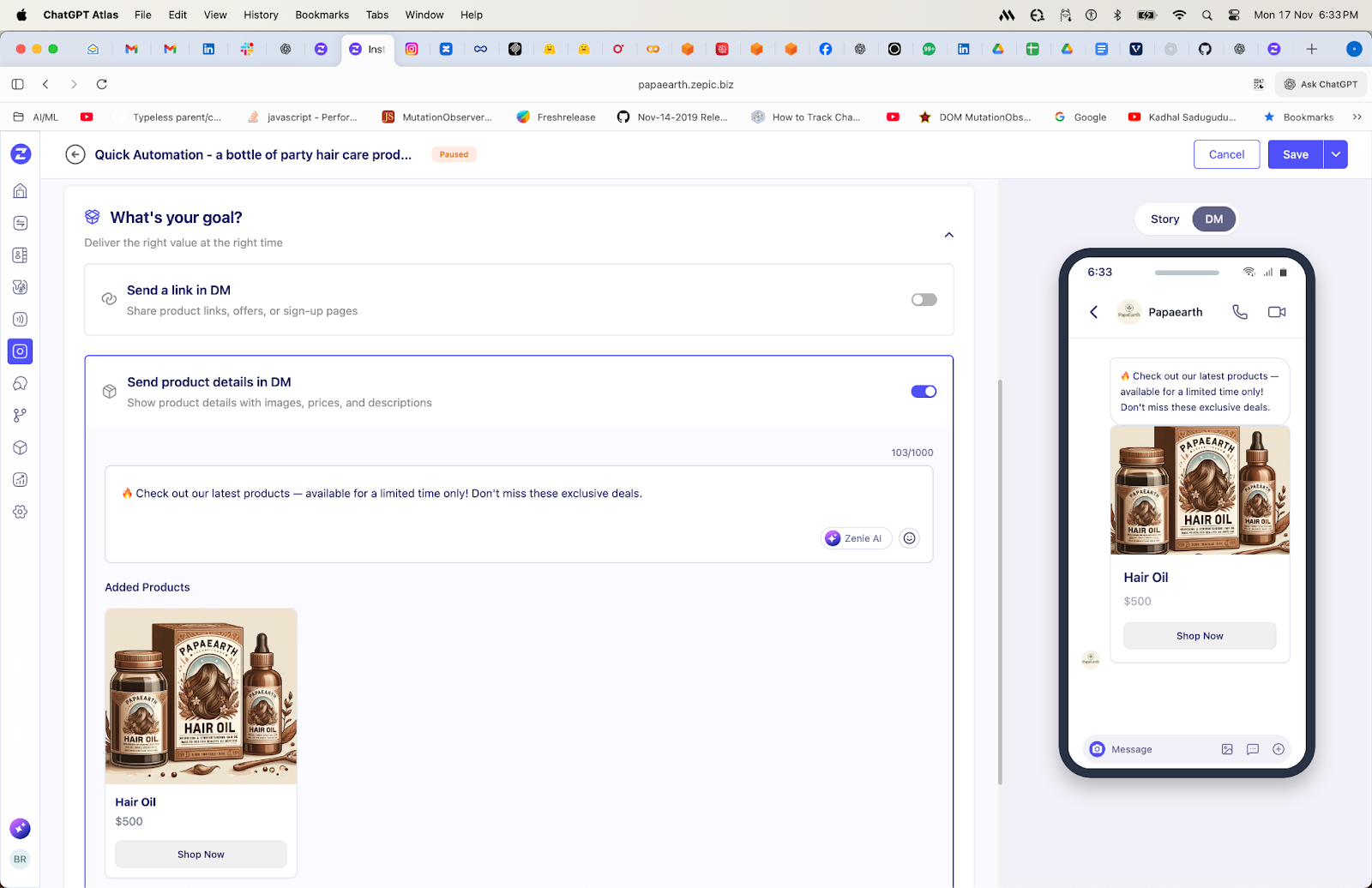Open the Freshrelease bookmark
The height and width of the screenshot is (888, 1372).
556,117
